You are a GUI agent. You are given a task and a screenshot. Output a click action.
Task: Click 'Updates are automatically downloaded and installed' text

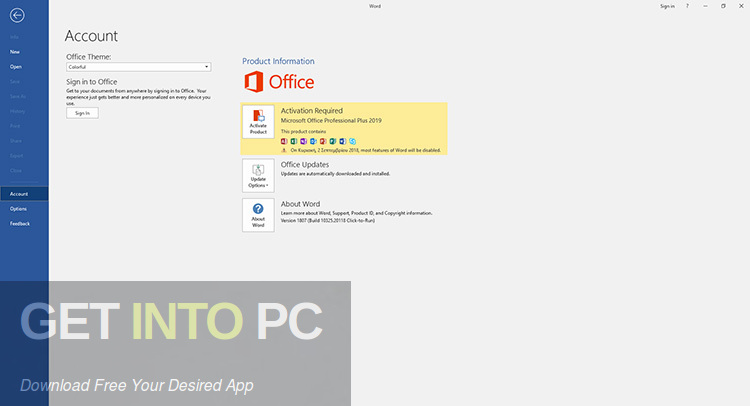click(x=335, y=174)
